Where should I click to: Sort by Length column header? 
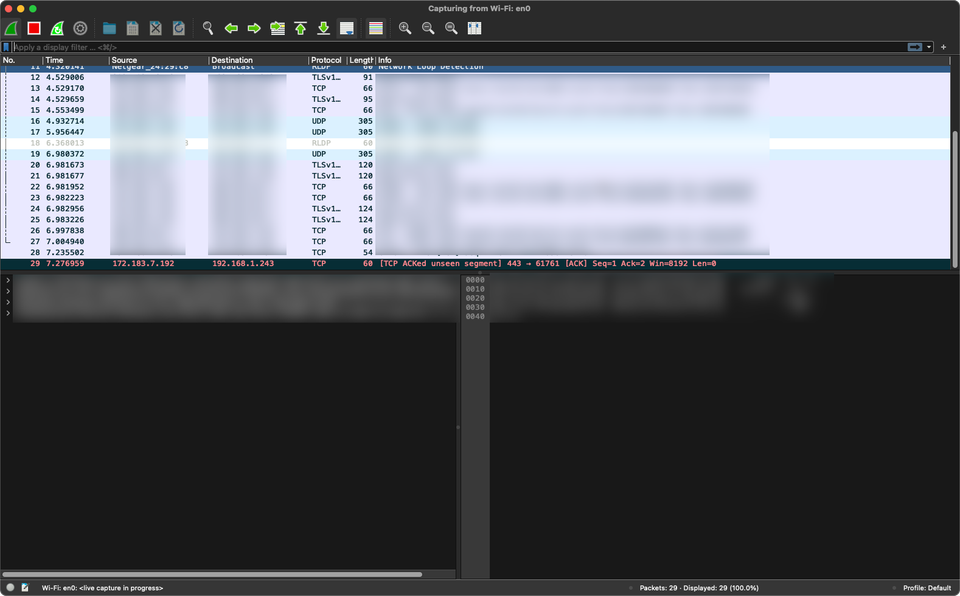(361, 60)
